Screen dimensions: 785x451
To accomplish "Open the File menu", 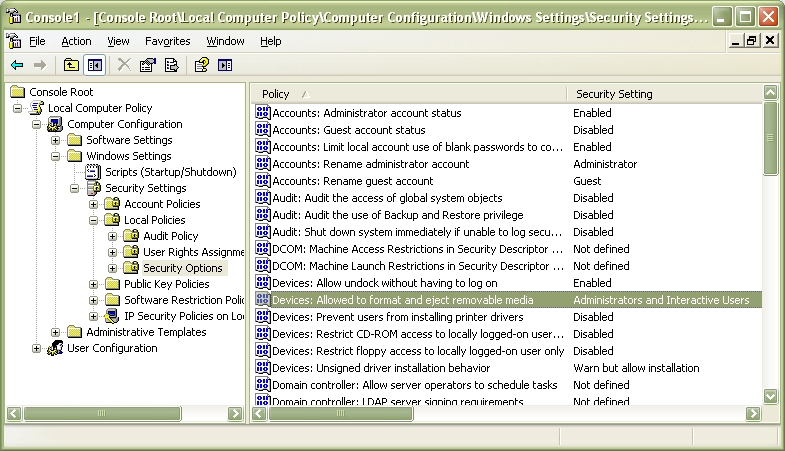I will click(37, 41).
